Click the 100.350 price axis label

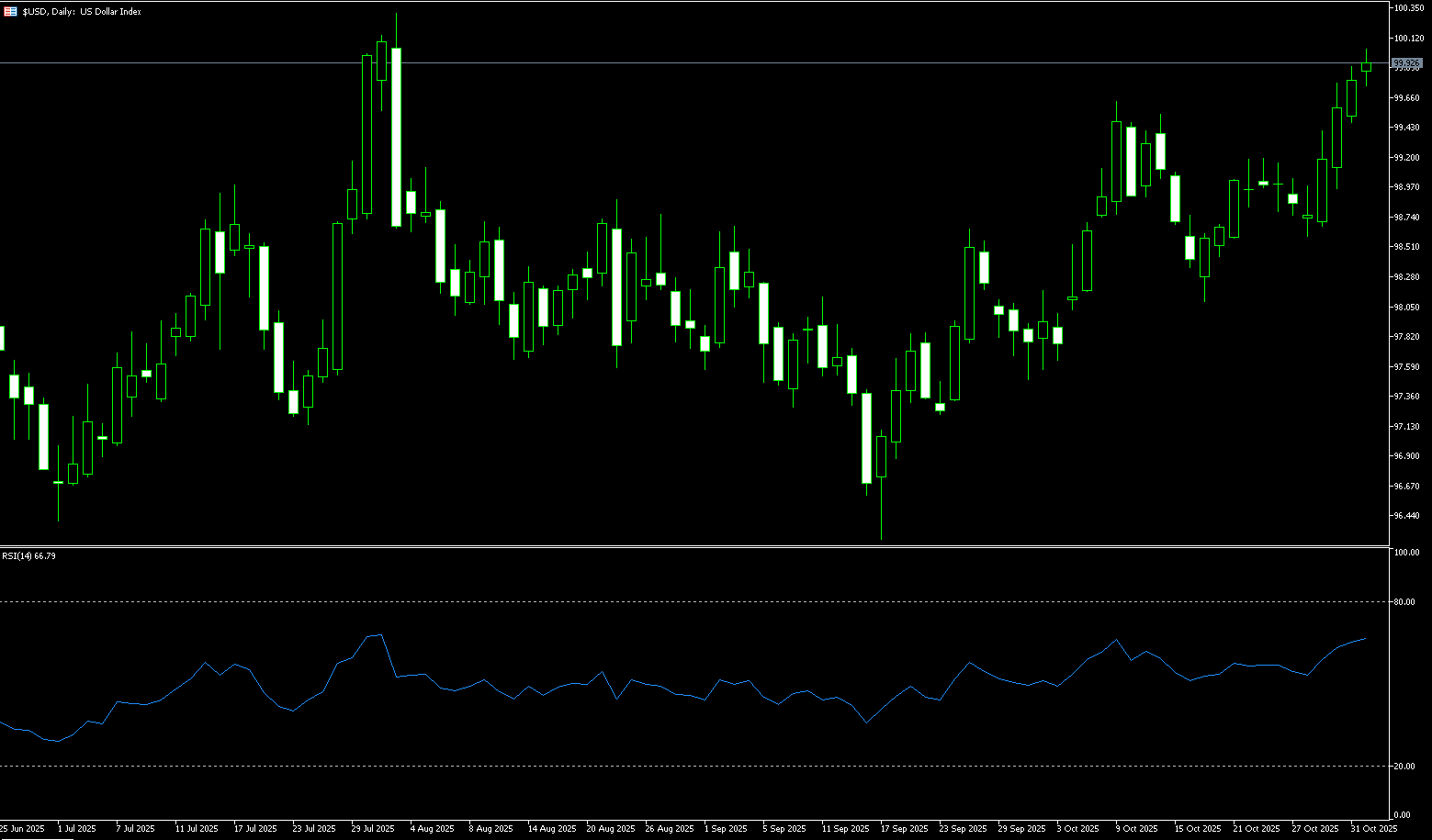pyautogui.click(x=1408, y=8)
